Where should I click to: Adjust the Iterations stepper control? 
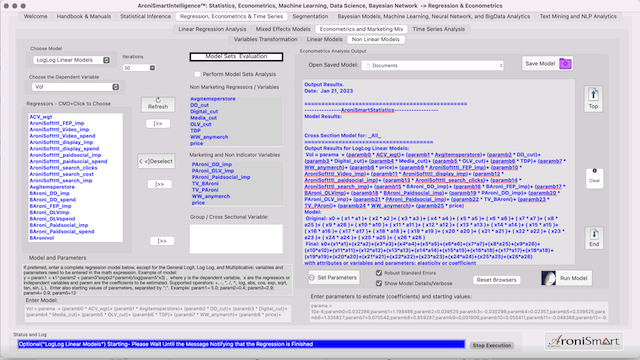pos(152,68)
